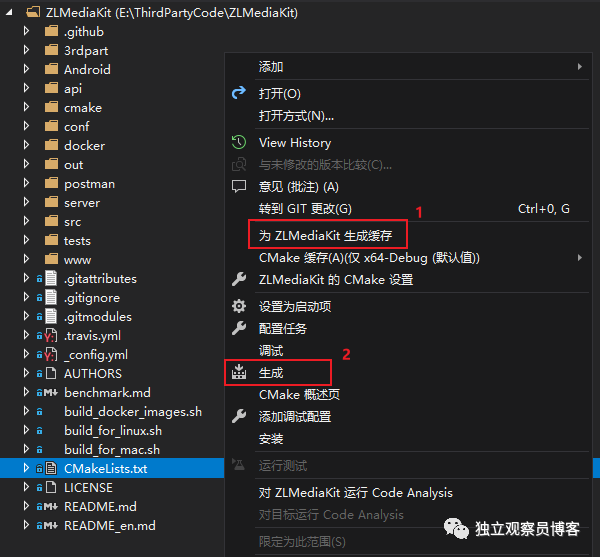Select README_en.md file row
Image resolution: width=600 pixels, height=557 pixels.
tap(112, 526)
